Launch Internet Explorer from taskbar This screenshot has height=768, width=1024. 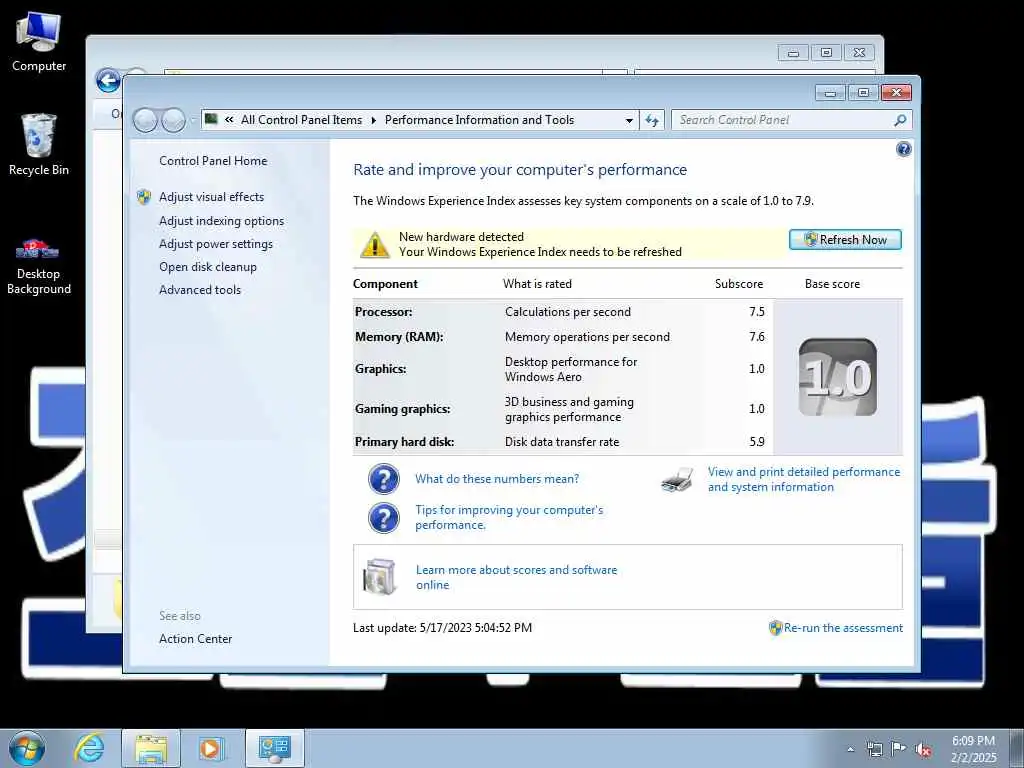click(88, 748)
